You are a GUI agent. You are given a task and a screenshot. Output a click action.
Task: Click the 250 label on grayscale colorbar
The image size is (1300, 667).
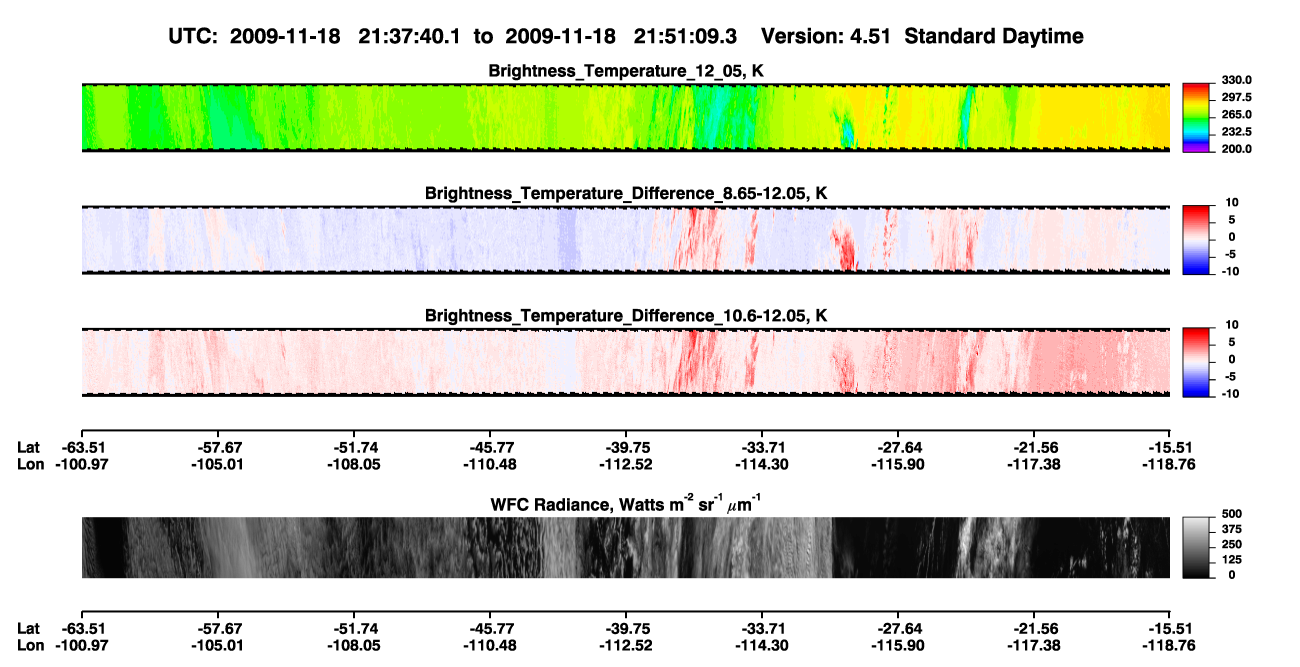click(x=1232, y=544)
